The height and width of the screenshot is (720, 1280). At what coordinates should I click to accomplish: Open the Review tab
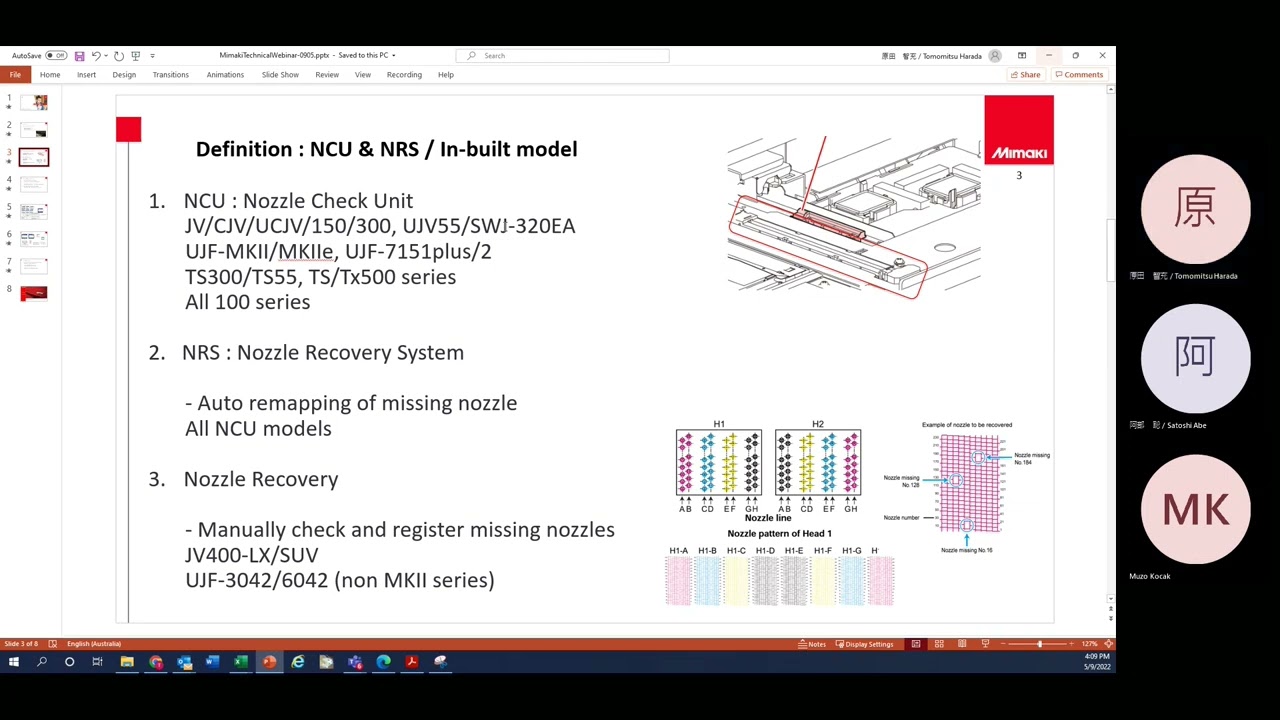327,75
